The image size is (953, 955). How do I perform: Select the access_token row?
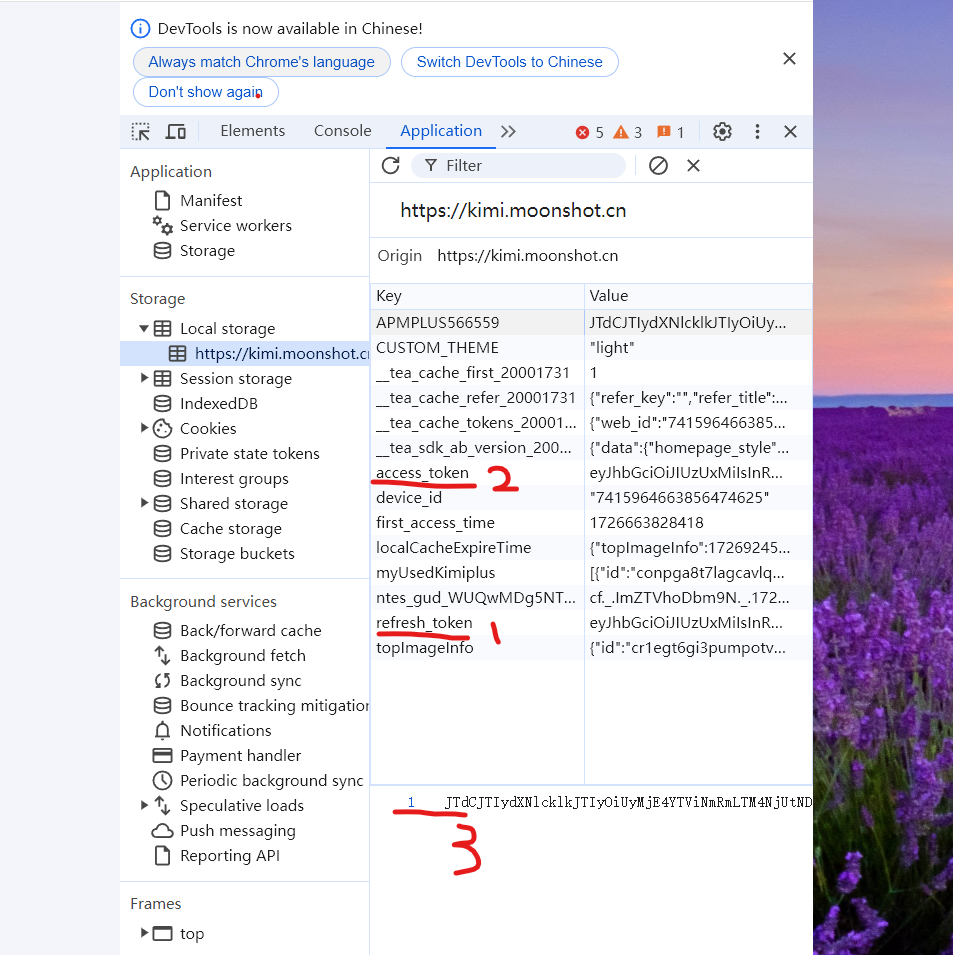pos(422,473)
